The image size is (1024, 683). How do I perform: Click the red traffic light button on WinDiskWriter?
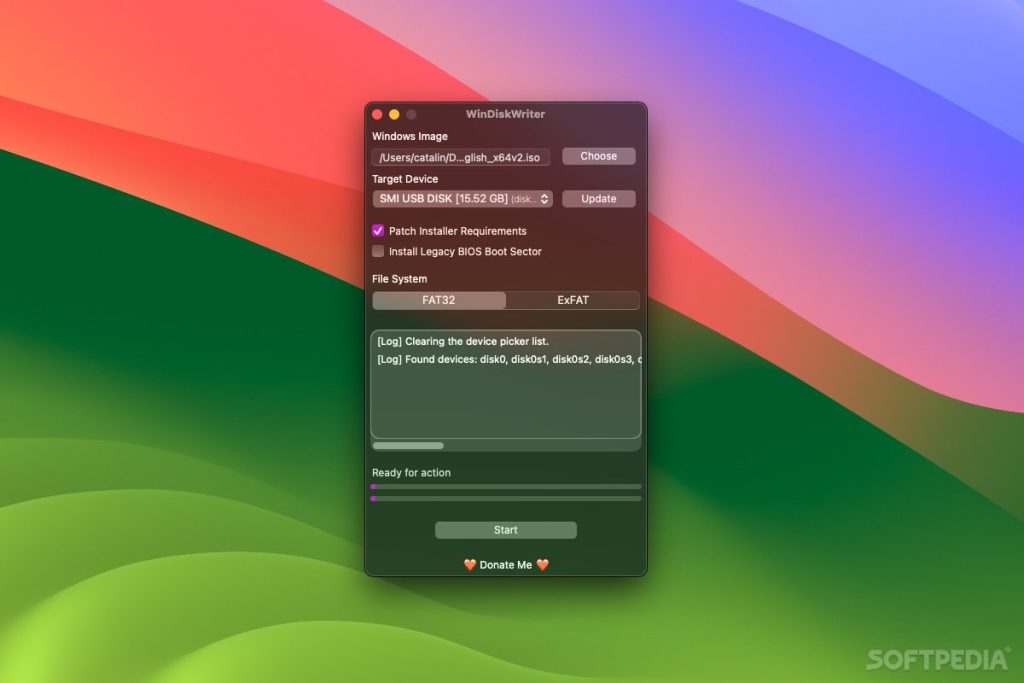tap(376, 114)
